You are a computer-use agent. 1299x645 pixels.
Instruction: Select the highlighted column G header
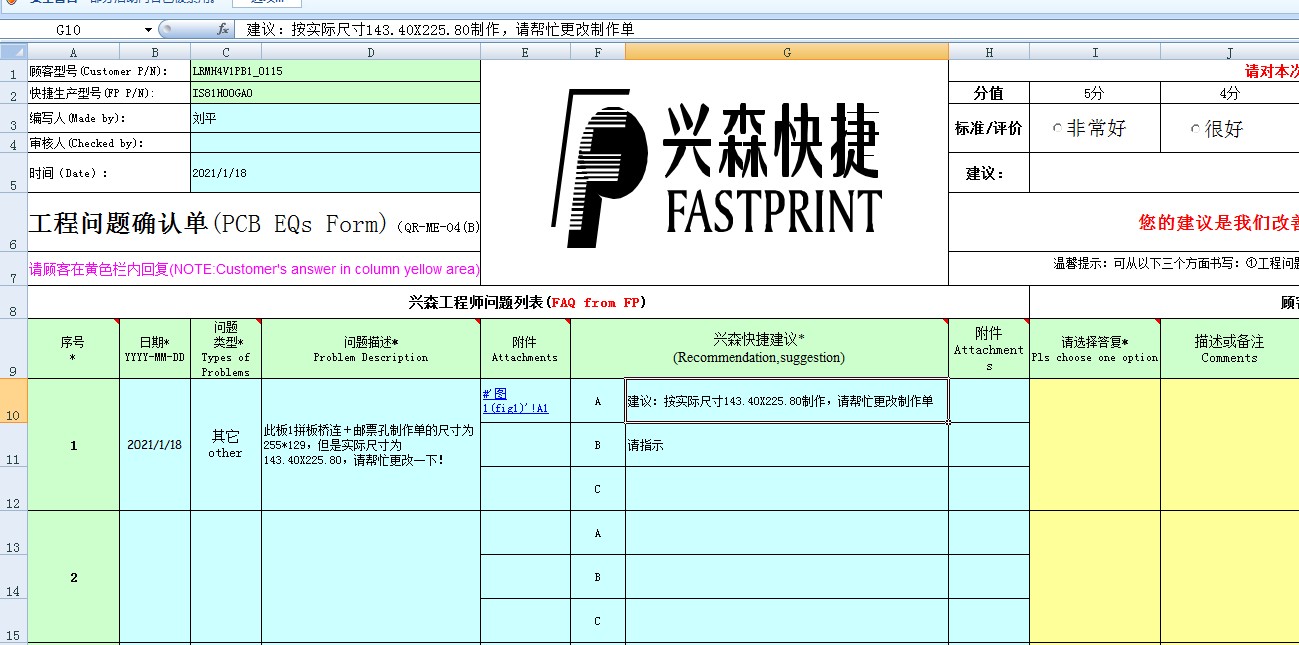[x=787, y=51]
